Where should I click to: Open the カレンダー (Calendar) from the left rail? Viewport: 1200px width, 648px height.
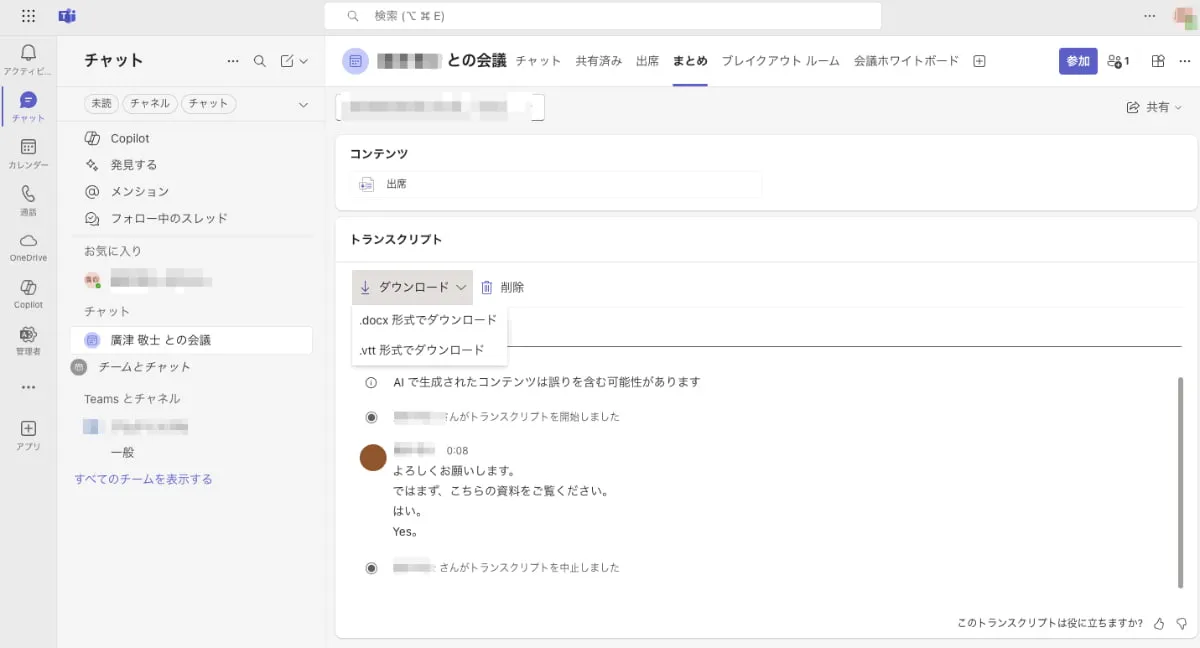[x=28, y=148]
